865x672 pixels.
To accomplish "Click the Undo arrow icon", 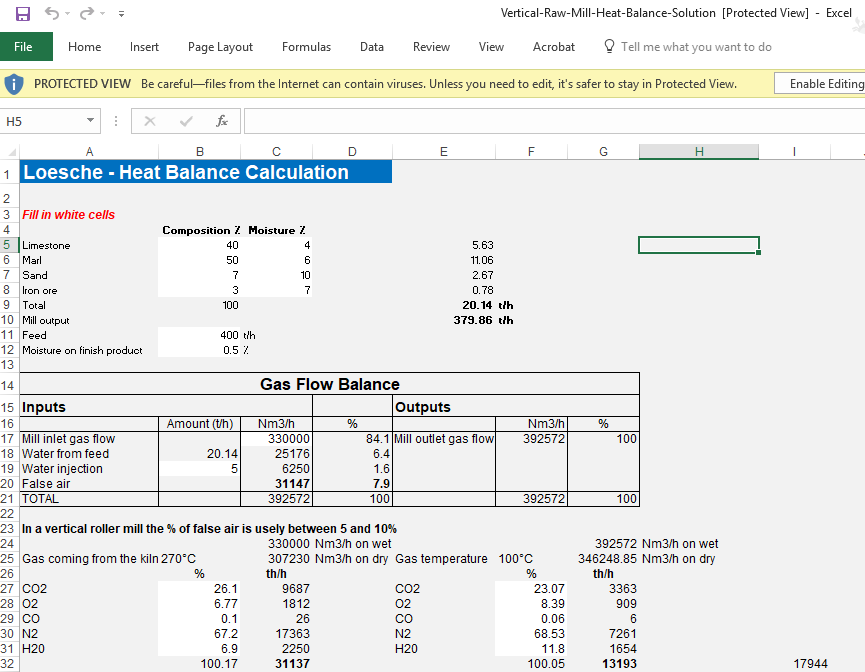I will 51,13.
